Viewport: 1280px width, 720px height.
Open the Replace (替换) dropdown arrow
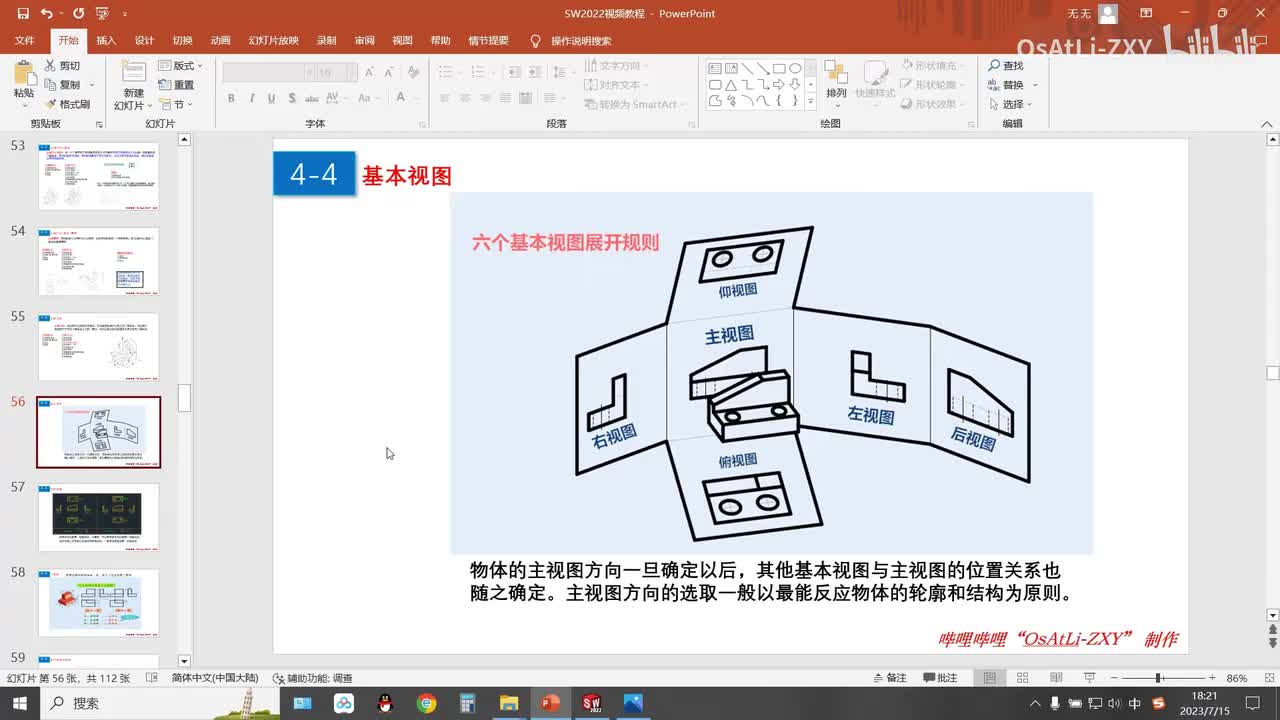(x=1035, y=85)
